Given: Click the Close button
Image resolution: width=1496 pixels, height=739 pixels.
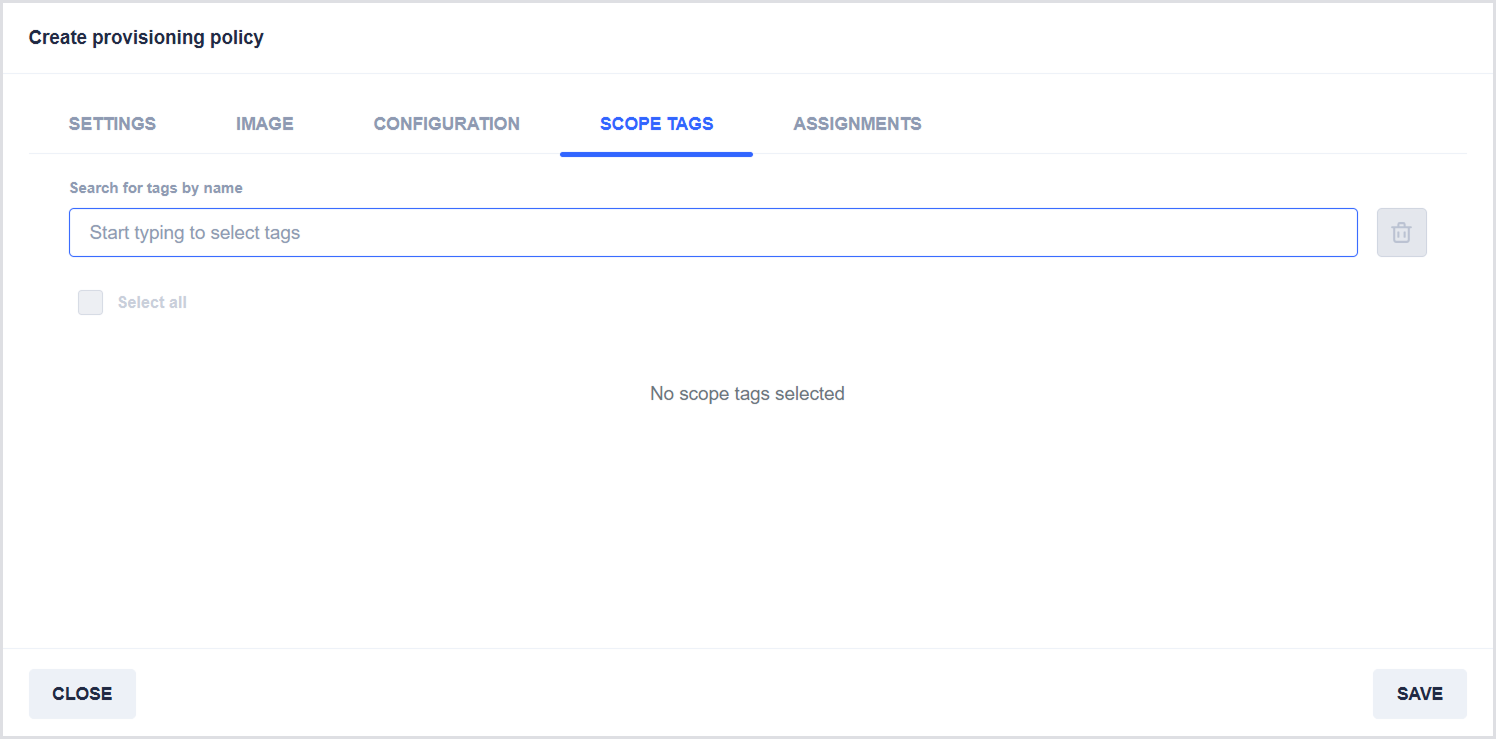Looking at the screenshot, I should [82, 694].
